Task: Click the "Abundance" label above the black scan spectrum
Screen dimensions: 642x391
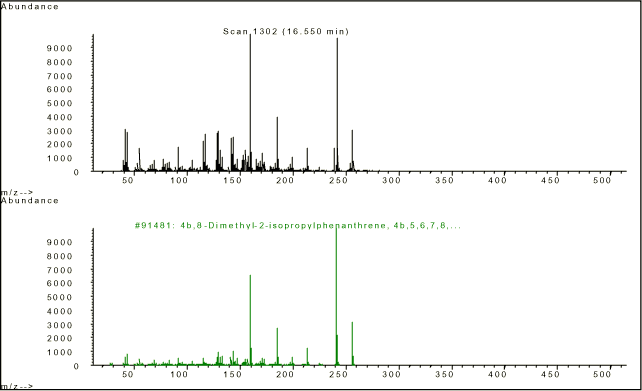Action: (29, 7)
